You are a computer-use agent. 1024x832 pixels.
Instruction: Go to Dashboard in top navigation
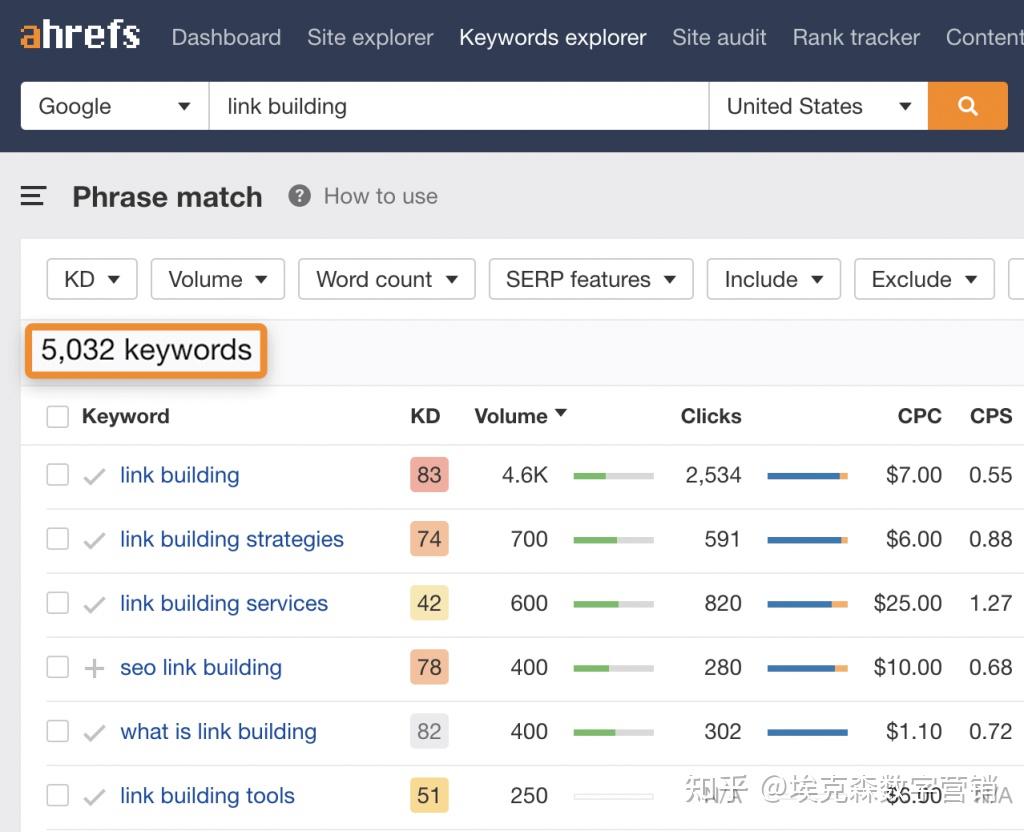(227, 37)
